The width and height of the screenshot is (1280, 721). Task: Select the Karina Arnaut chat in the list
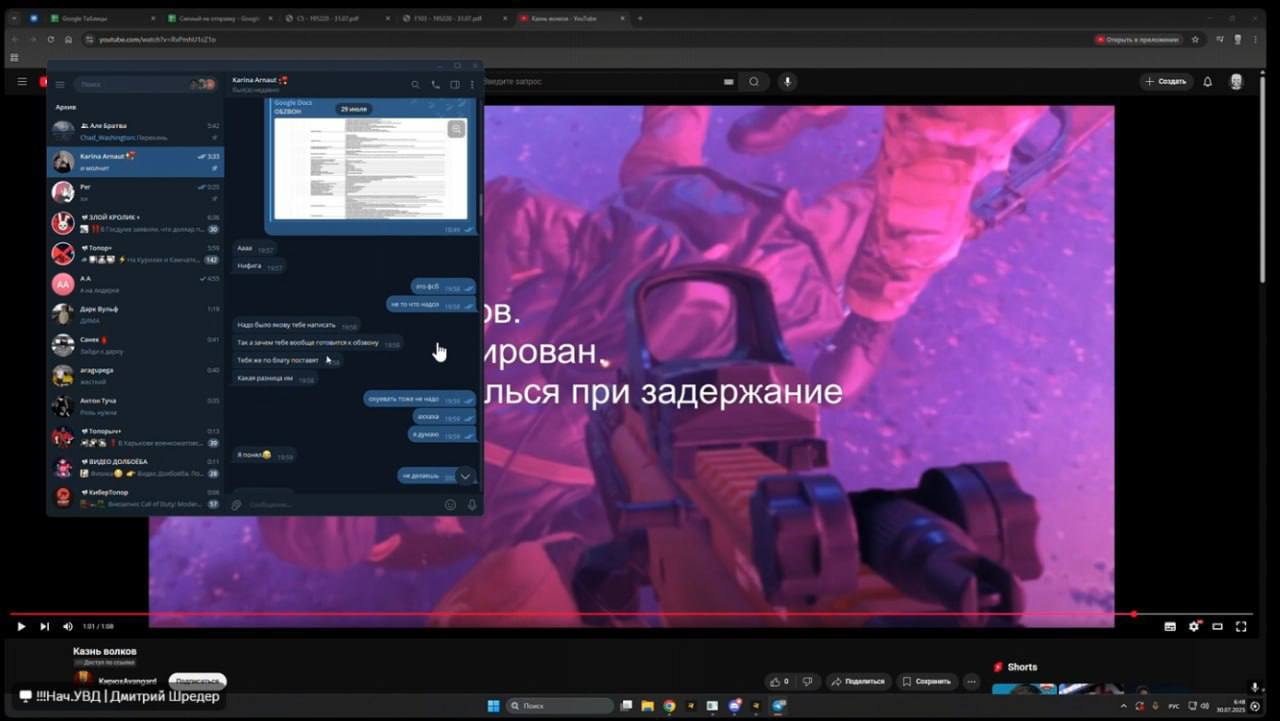[135, 162]
